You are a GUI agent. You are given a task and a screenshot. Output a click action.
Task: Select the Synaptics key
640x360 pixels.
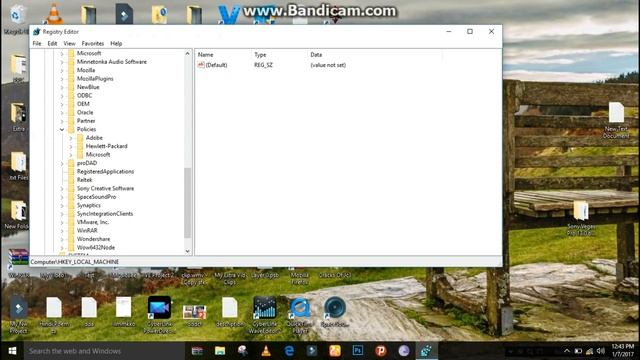click(89, 205)
